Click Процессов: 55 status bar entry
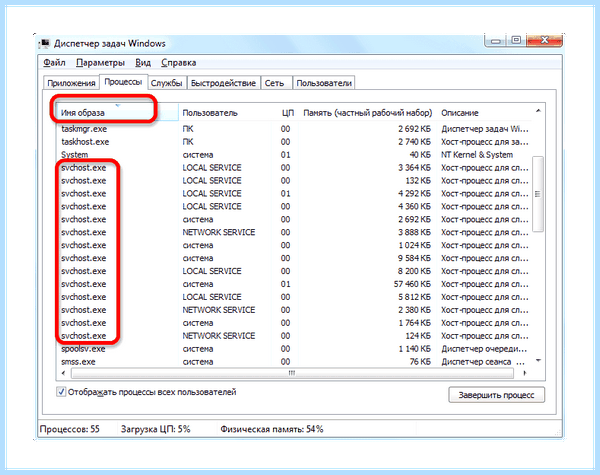The image size is (600, 475). [70, 429]
